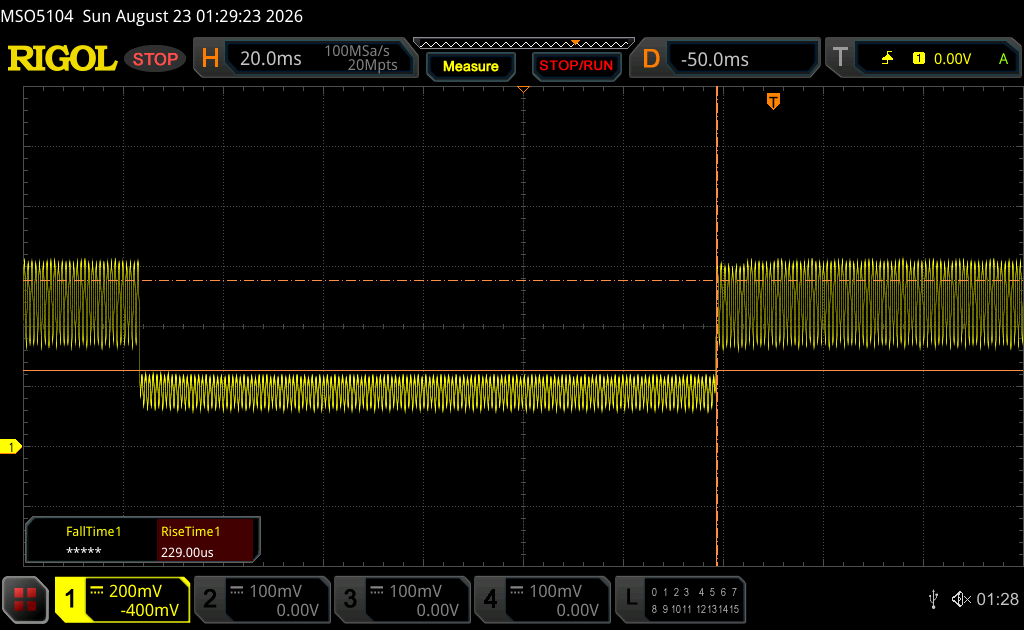Toggle channel 3 on
Viewport: 1024px width, 630px height.
pyautogui.click(x=350, y=599)
